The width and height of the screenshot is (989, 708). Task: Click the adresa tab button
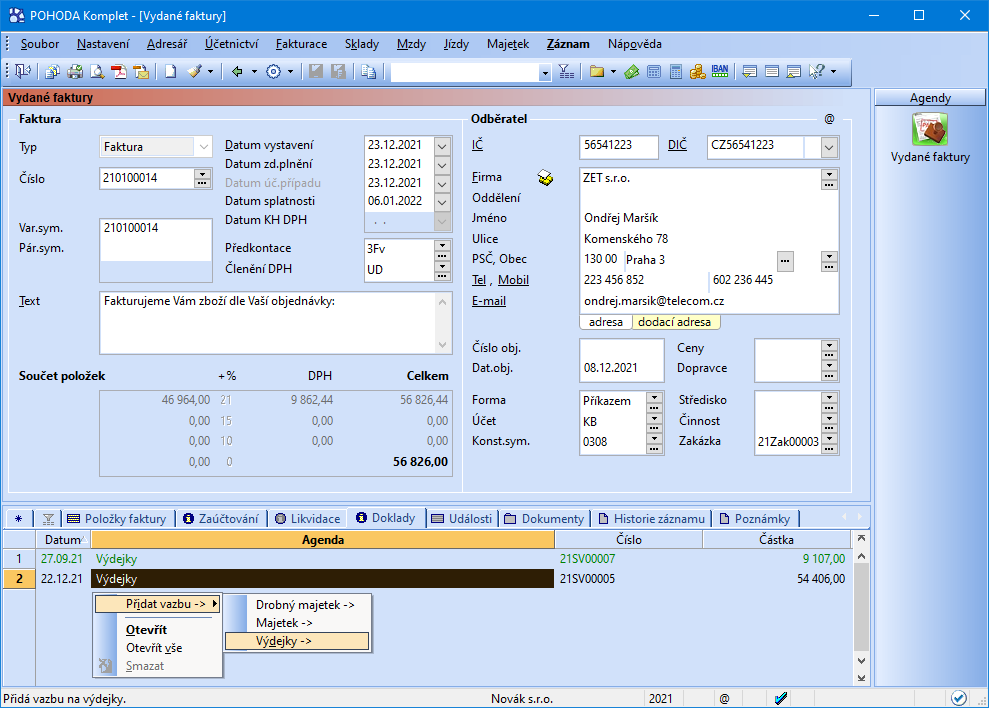606,322
